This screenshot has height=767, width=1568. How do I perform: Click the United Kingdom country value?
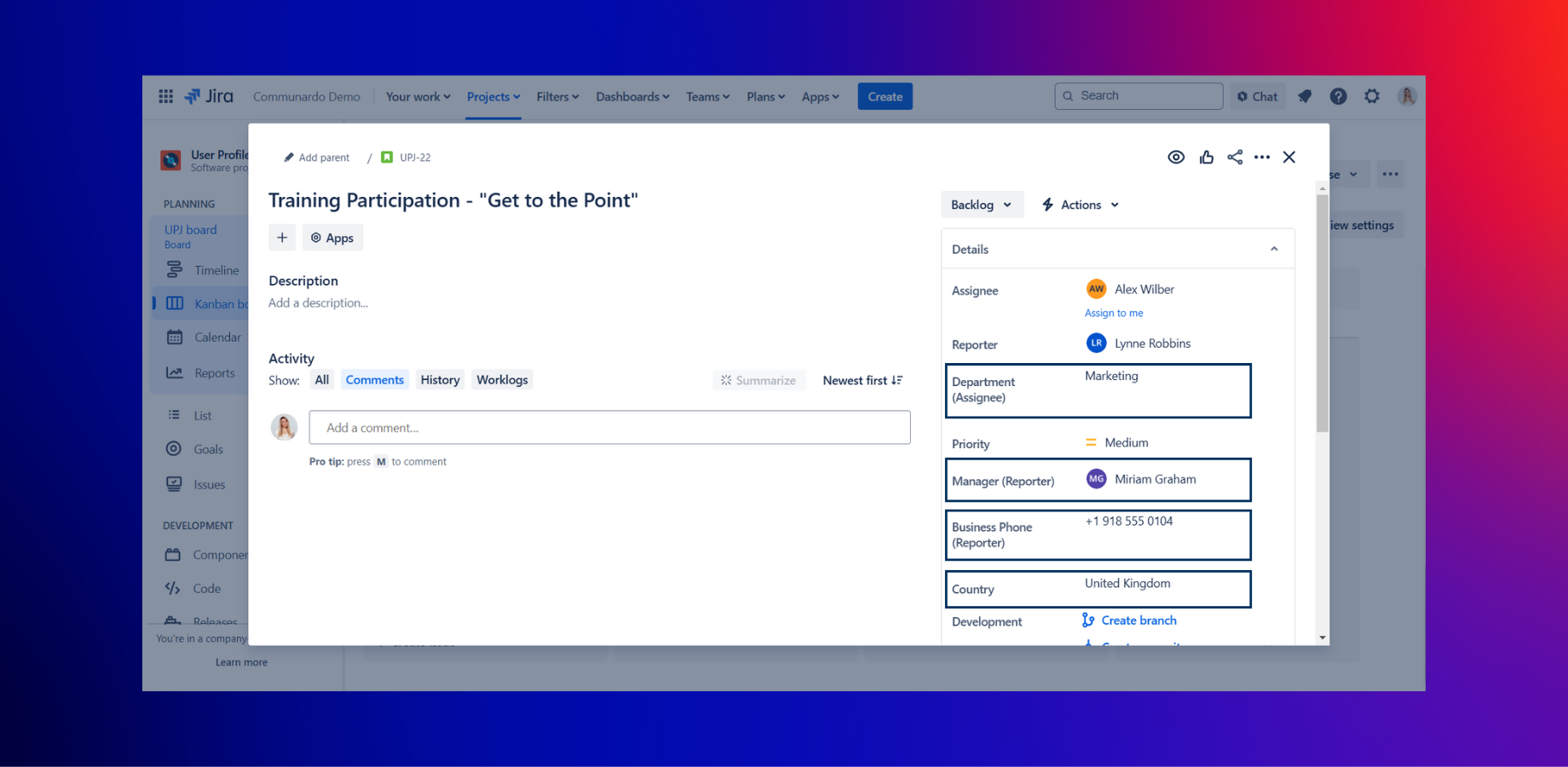(x=1127, y=584)
